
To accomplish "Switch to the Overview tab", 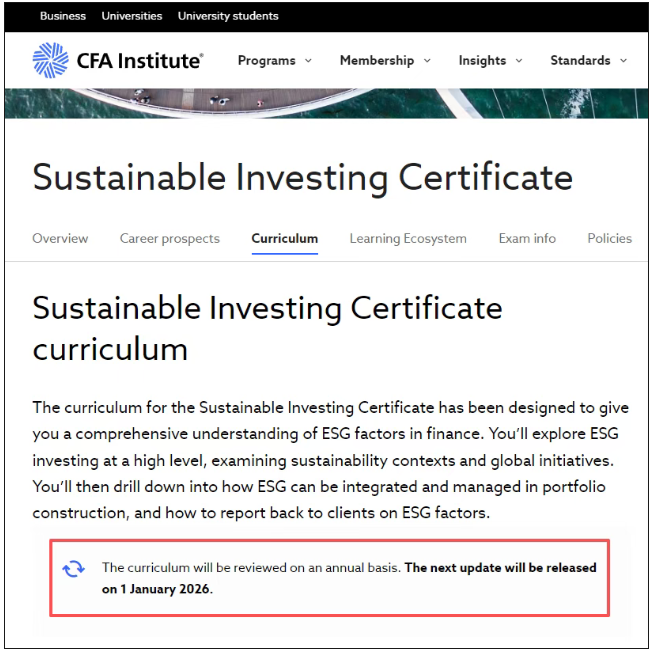I will pyautogui.click(x=60, y=238).
